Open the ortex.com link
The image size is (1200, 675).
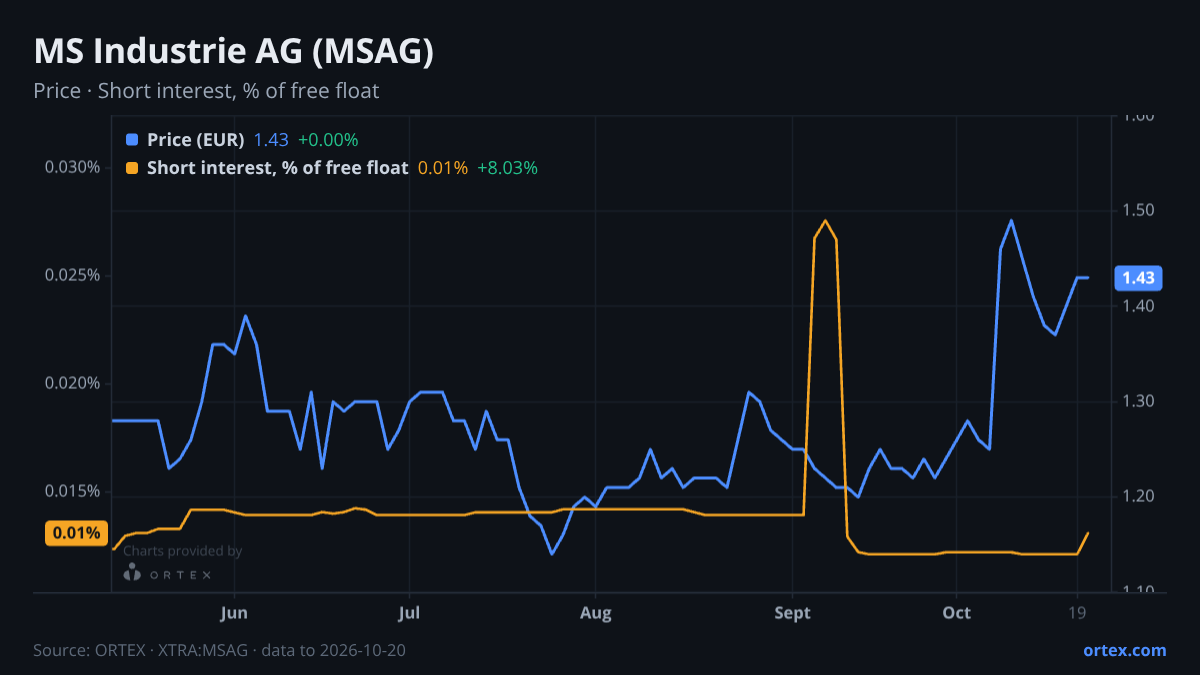tap(1124, 650)
